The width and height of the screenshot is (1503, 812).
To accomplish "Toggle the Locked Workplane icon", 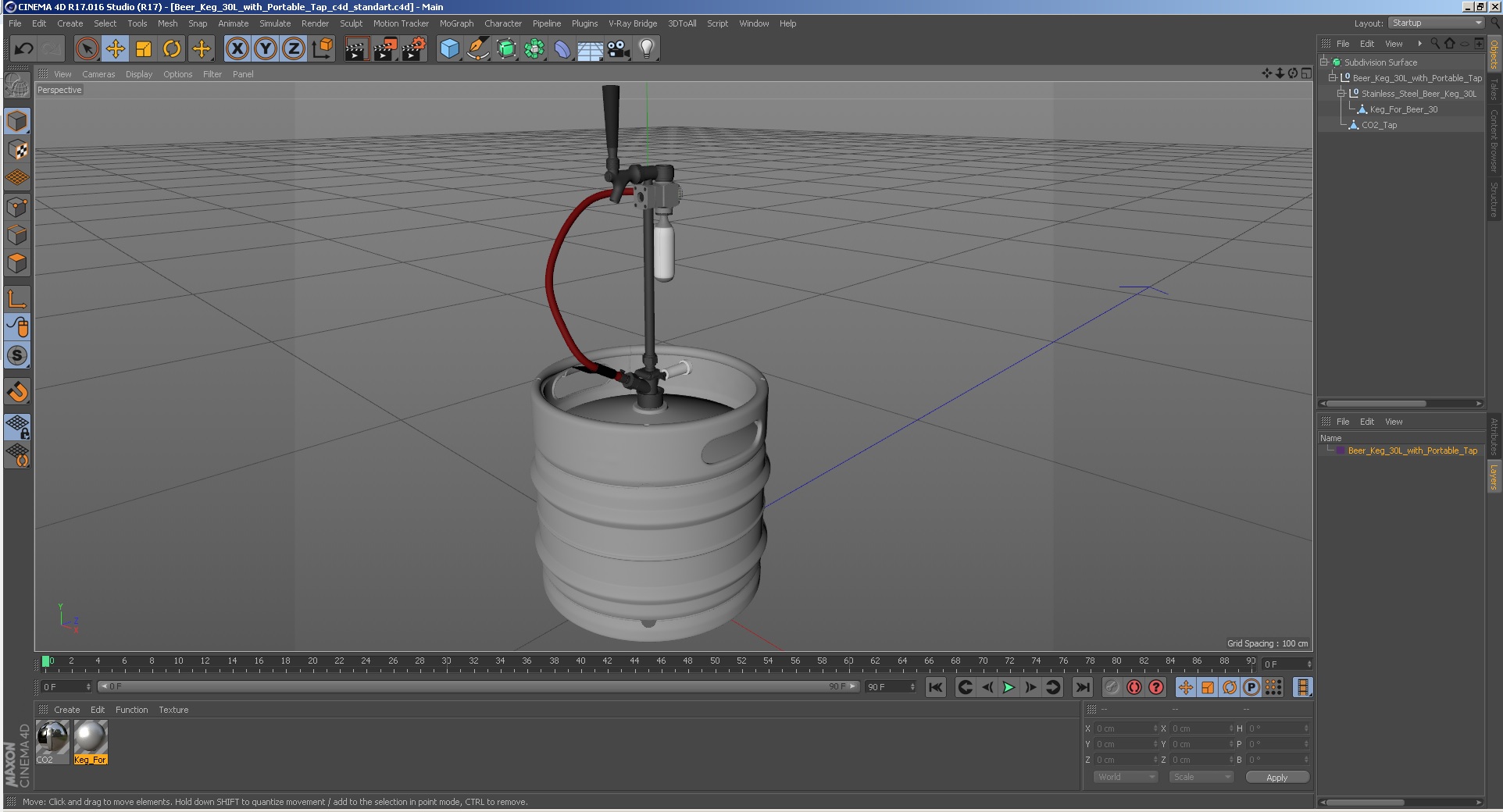I will (x=17, y=426).
